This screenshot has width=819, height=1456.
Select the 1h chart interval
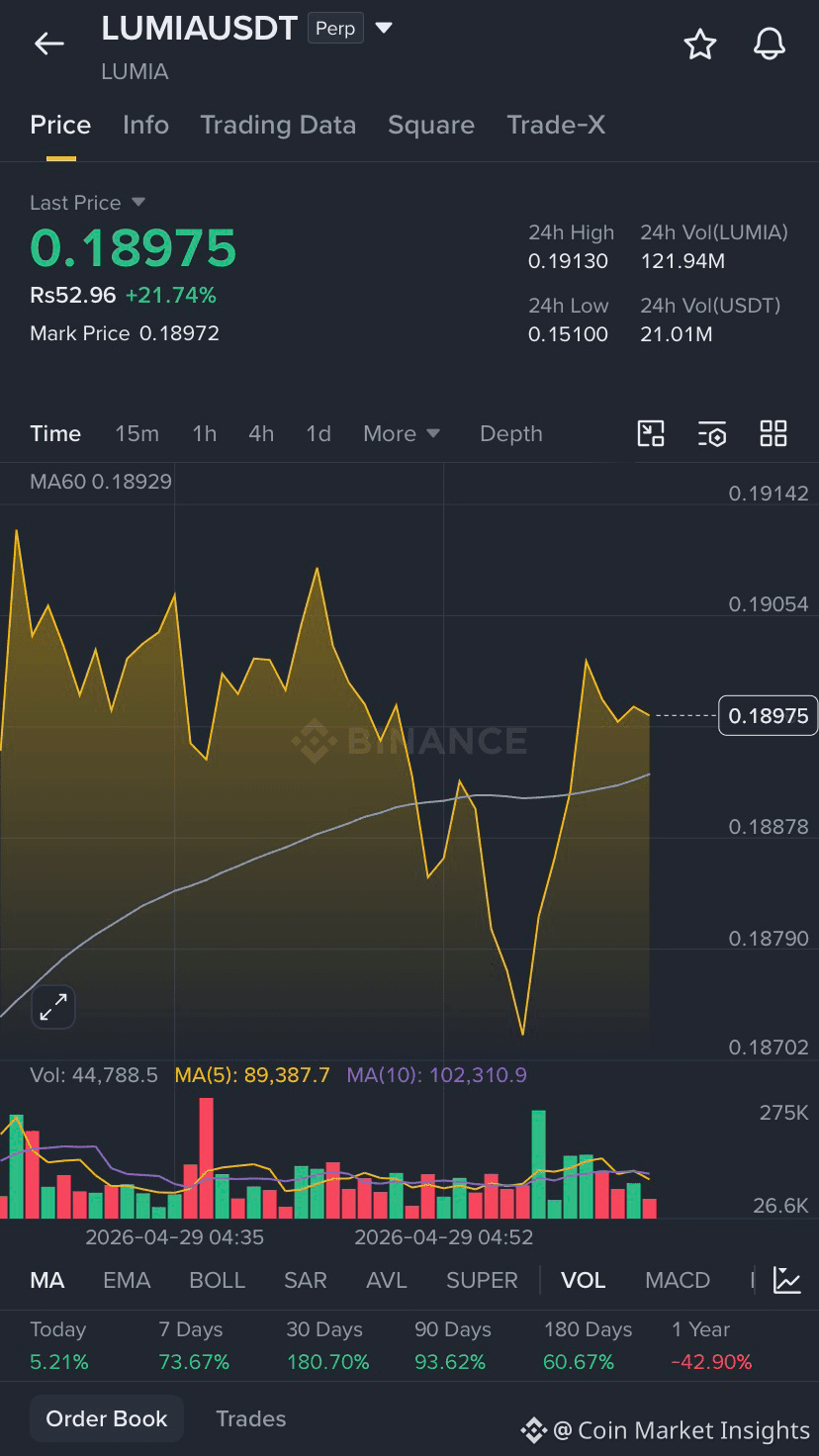coord(204,433)
